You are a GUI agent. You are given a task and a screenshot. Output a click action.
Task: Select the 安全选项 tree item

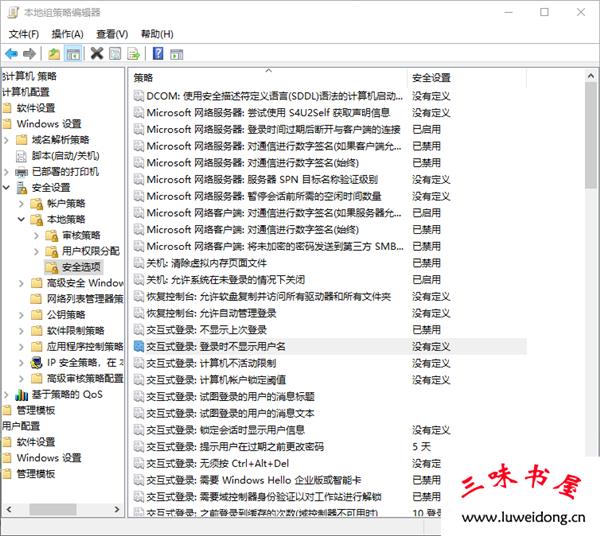[x=81, y=267]
